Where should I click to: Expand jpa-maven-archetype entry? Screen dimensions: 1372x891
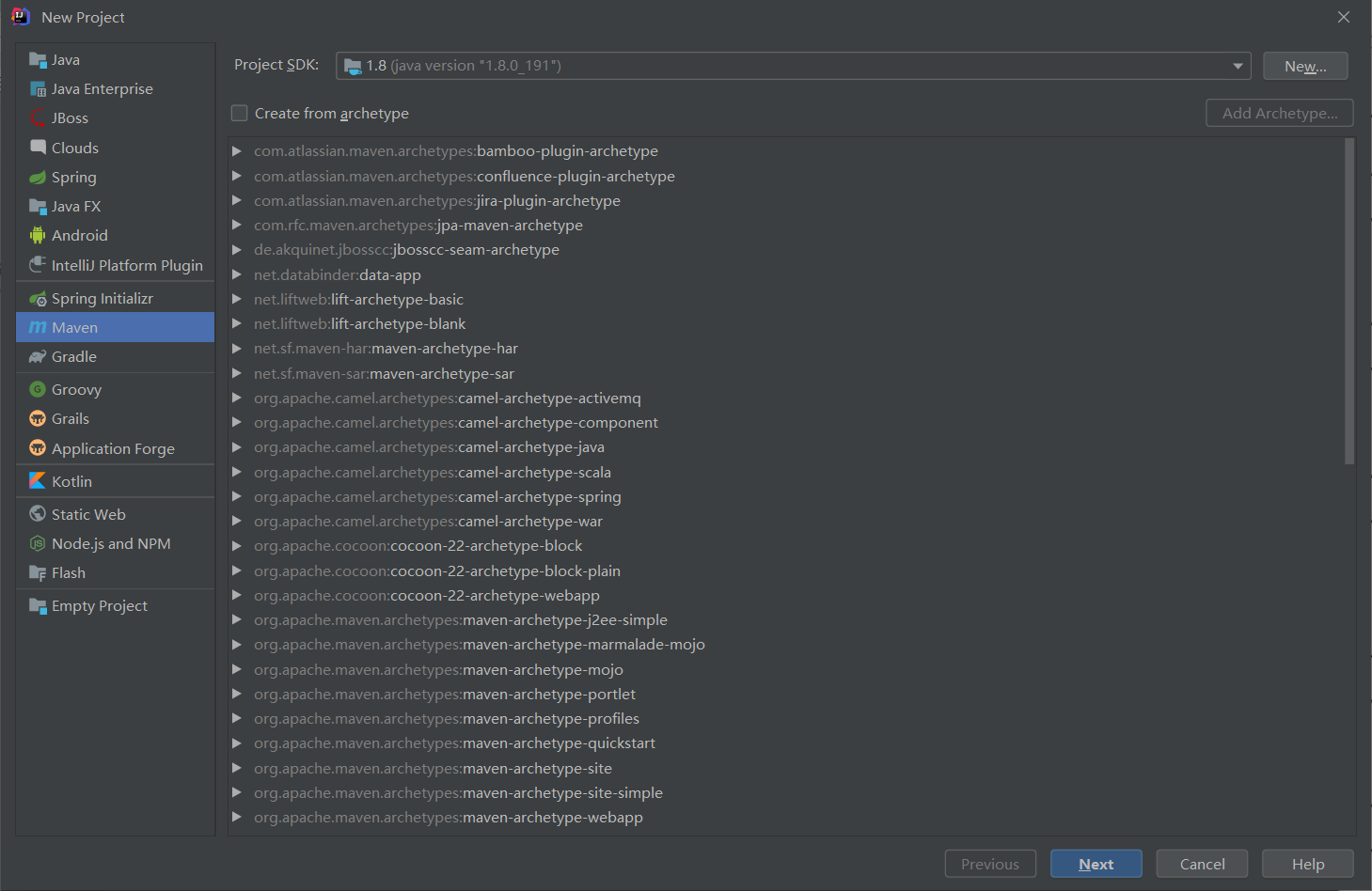[x=237, y=225]
